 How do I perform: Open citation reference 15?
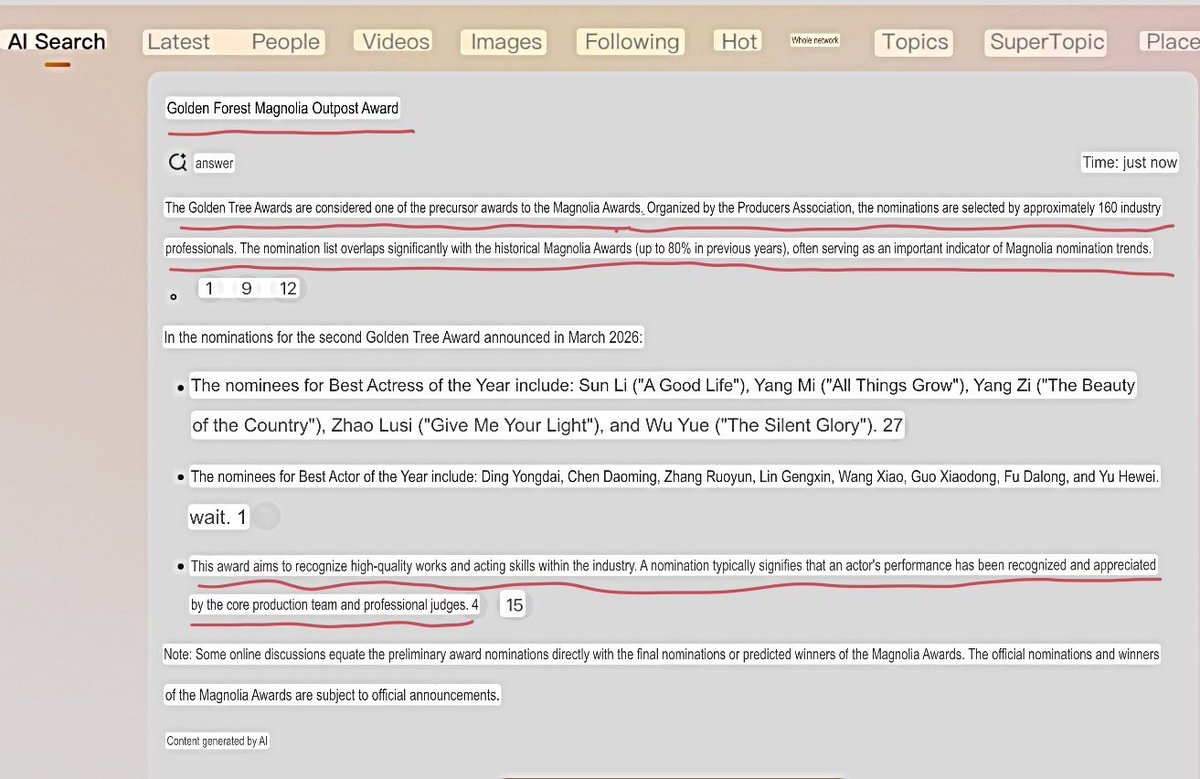[513, 605]
